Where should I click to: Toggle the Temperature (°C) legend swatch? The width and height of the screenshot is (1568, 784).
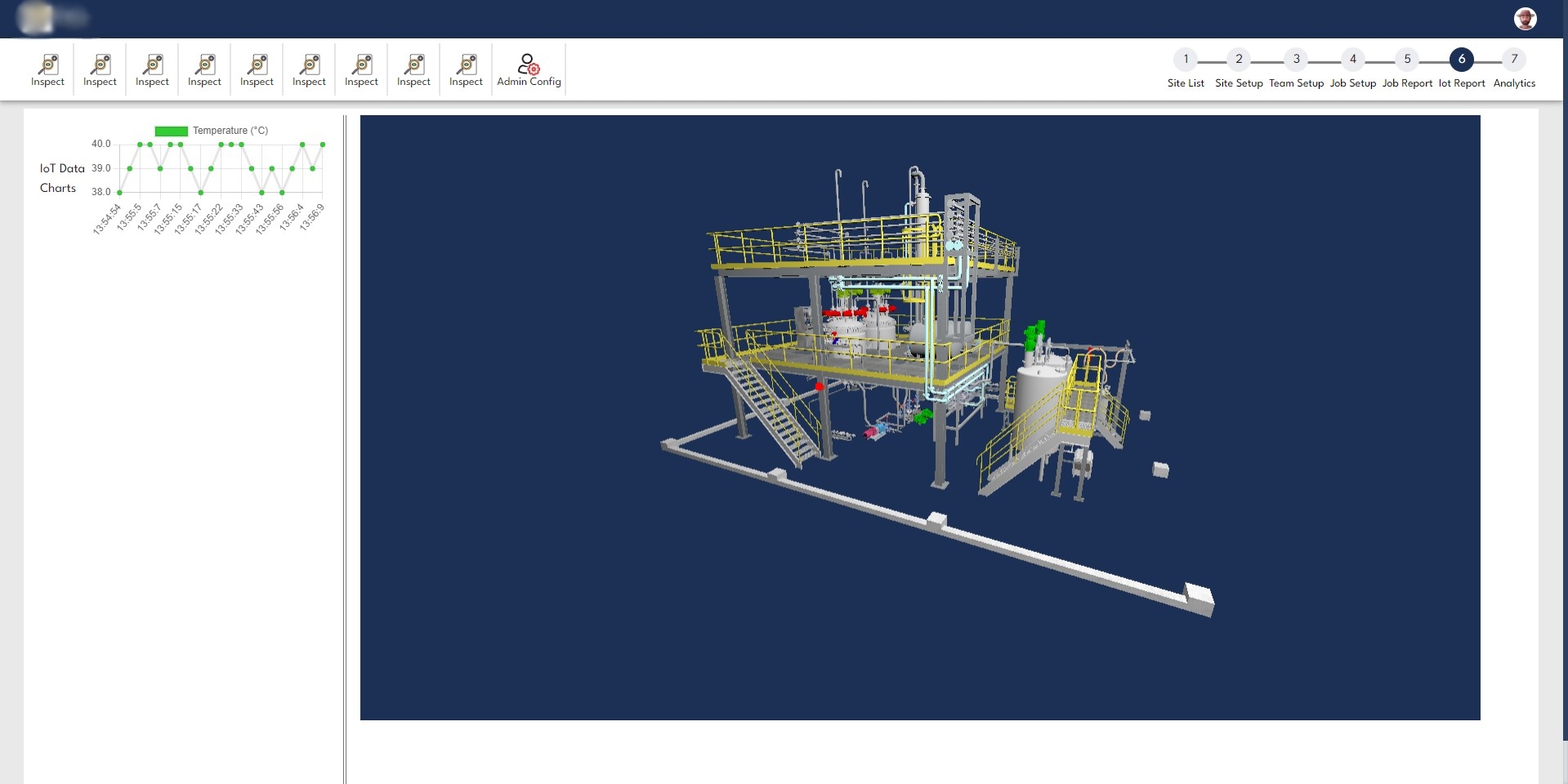point(172,131)
